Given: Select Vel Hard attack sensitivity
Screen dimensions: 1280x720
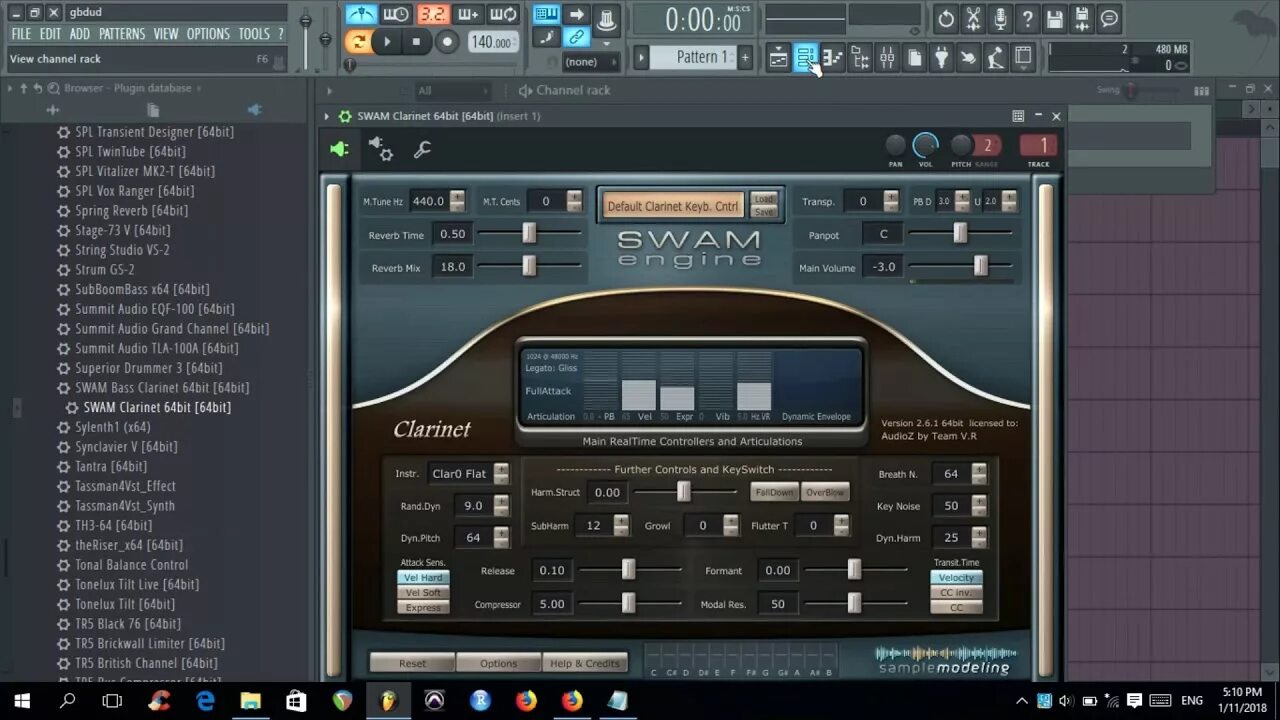Looking at the screenshot, I should pyautogui.click(x=423, y=577).
